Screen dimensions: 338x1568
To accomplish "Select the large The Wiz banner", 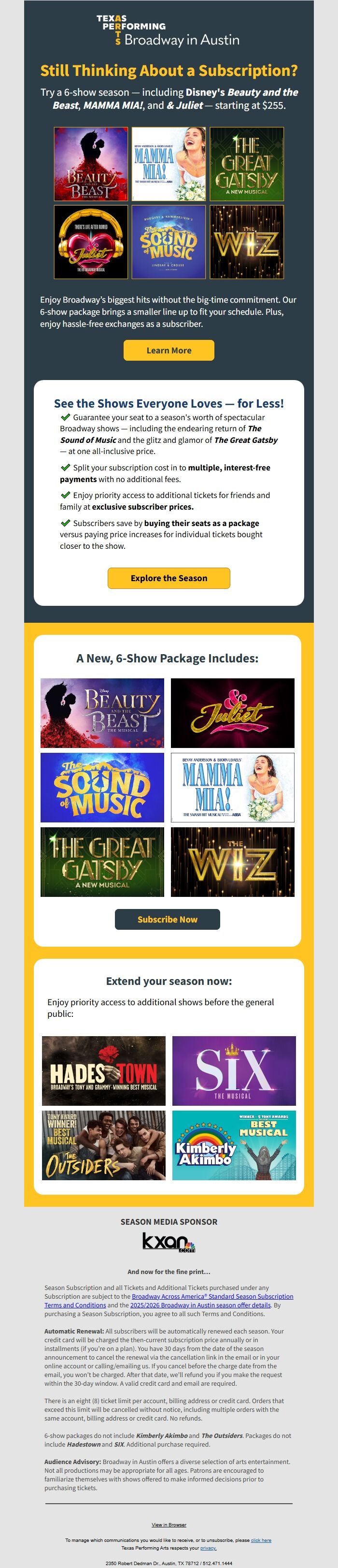I will [232, 862].
